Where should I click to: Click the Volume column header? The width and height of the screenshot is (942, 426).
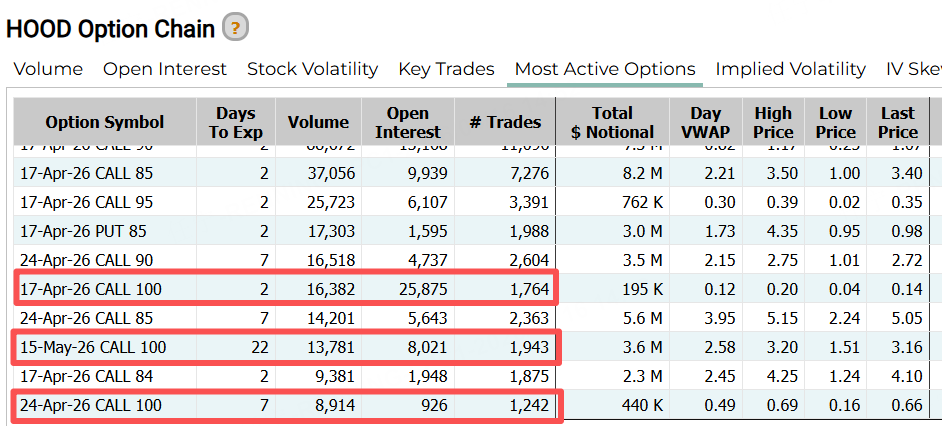318,122
